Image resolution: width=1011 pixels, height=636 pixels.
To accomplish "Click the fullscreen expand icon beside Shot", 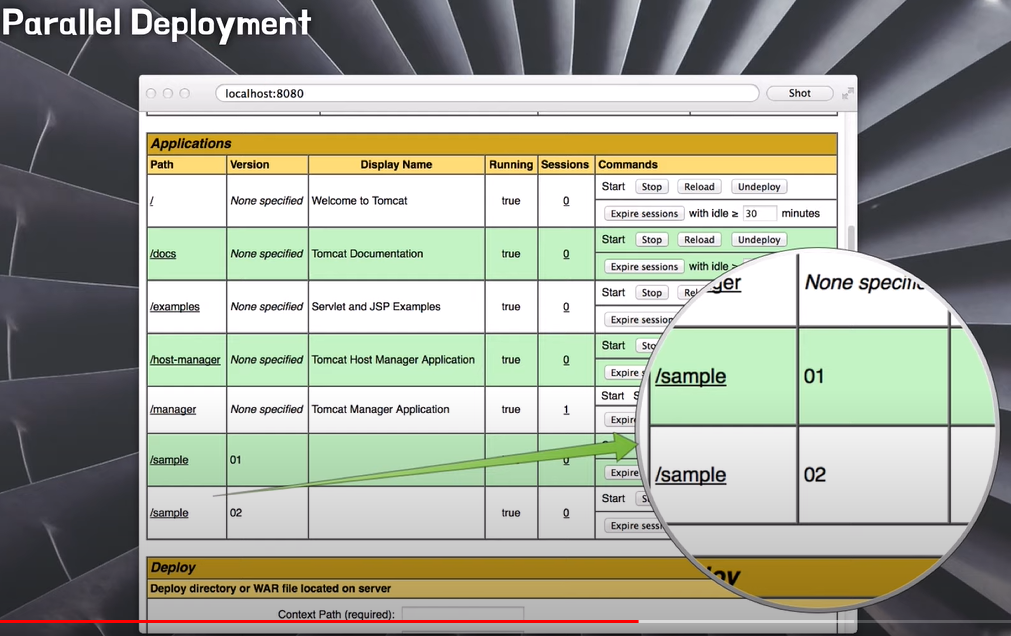I will [847, 94].
